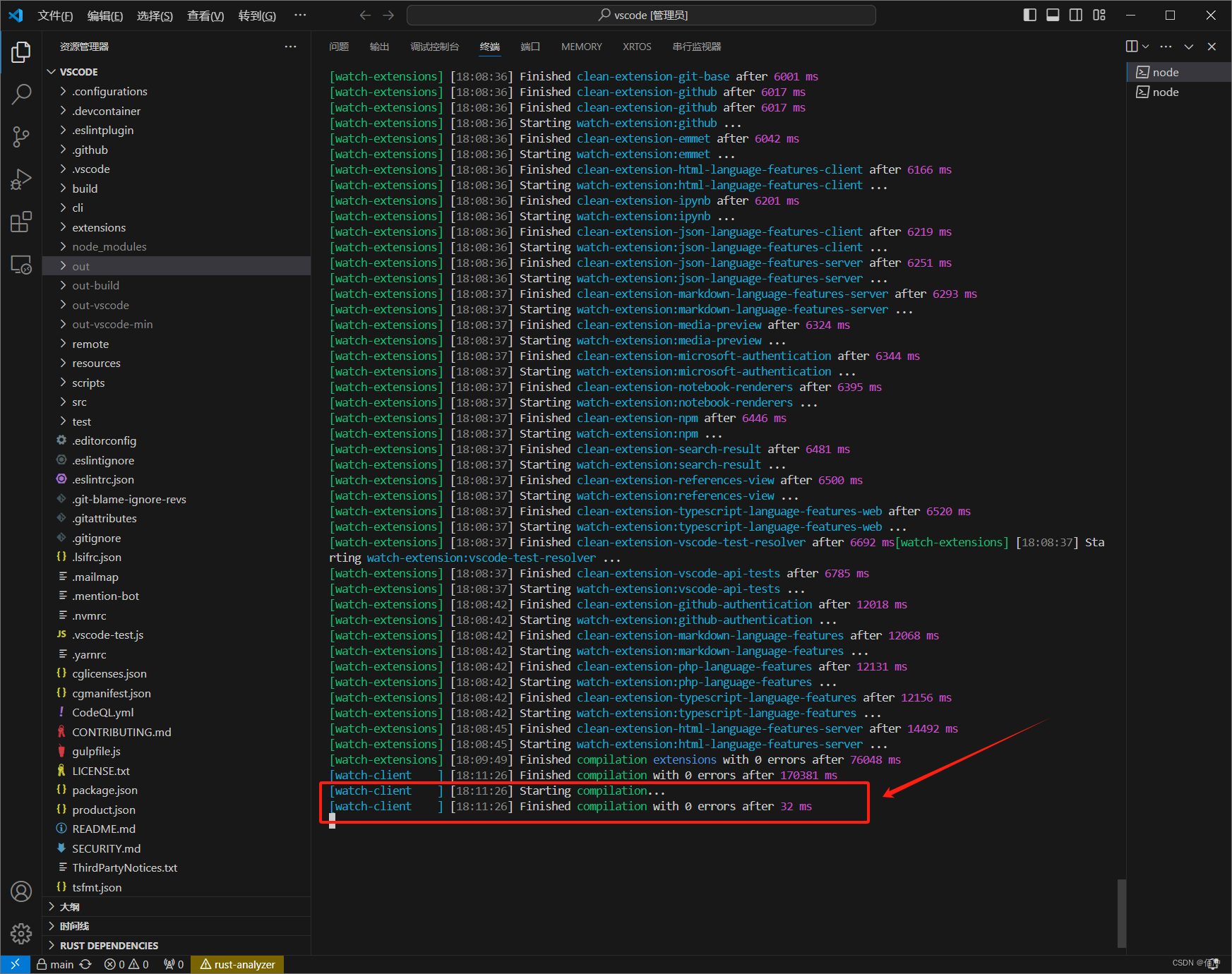Toggle the Panel visibility
The width and height of the screenshot is (1232, 974).
point(1052,14)
